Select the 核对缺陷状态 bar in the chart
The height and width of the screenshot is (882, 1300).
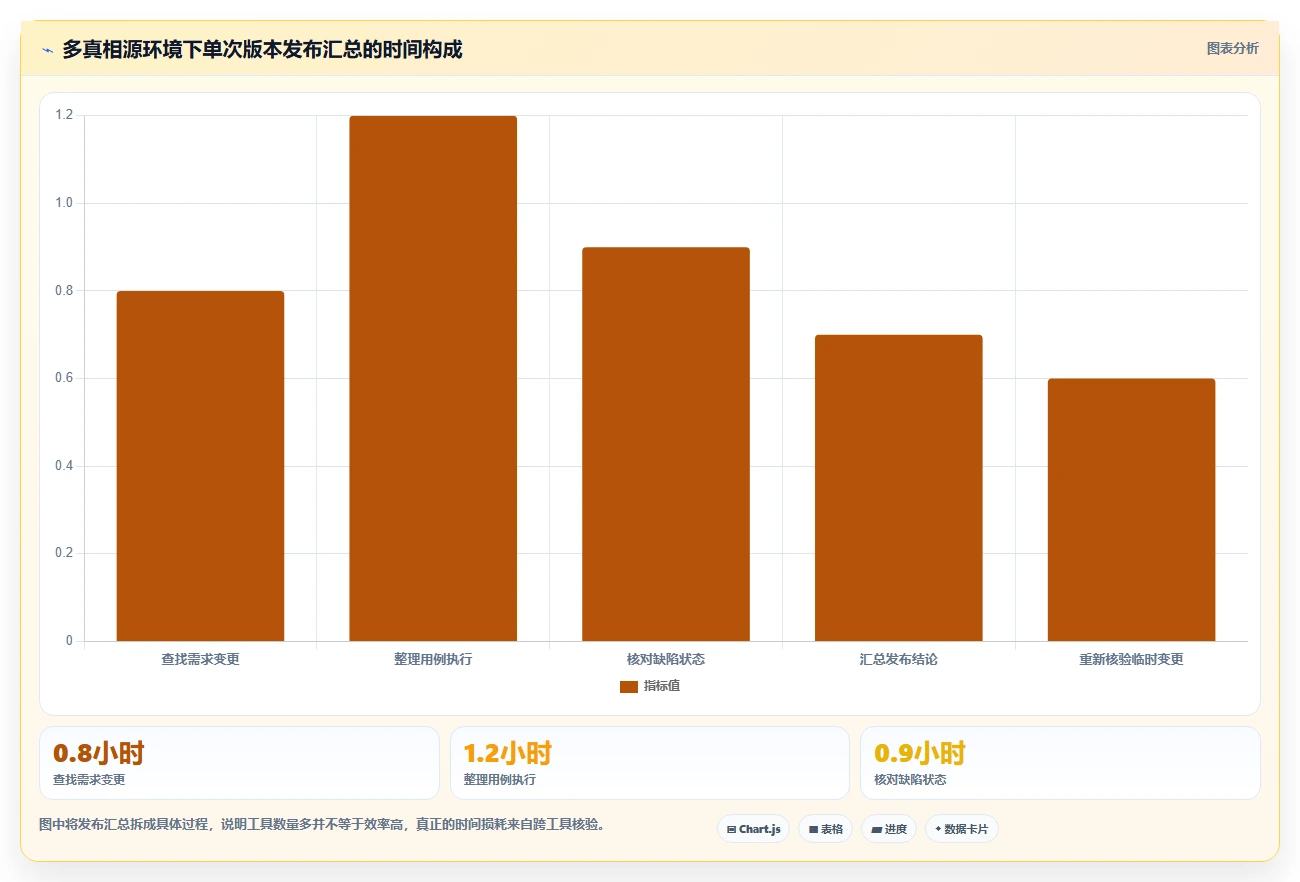tap(666, 444)
